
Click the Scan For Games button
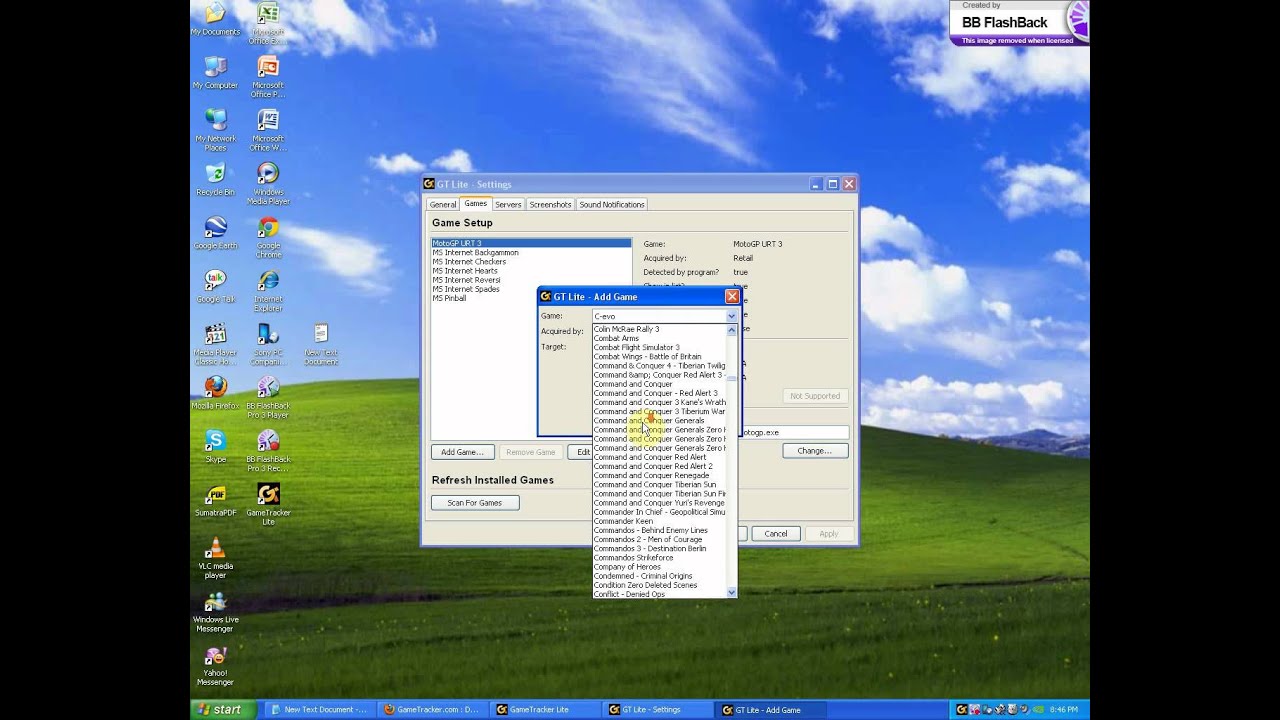[475, 503]
